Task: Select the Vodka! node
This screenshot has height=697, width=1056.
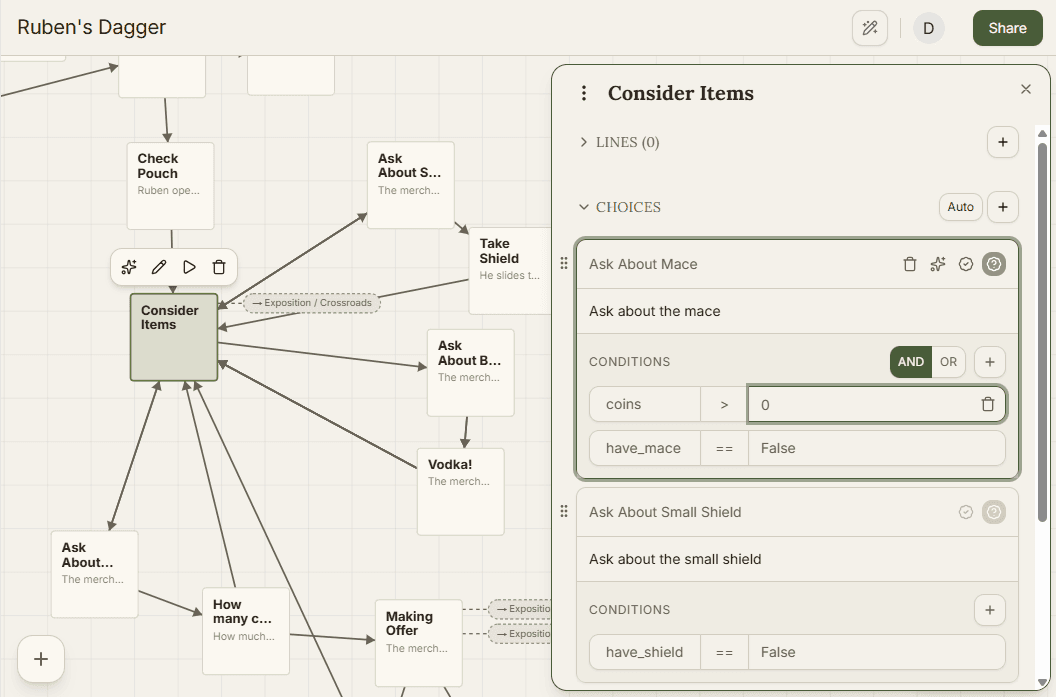Action: [461, 492]
